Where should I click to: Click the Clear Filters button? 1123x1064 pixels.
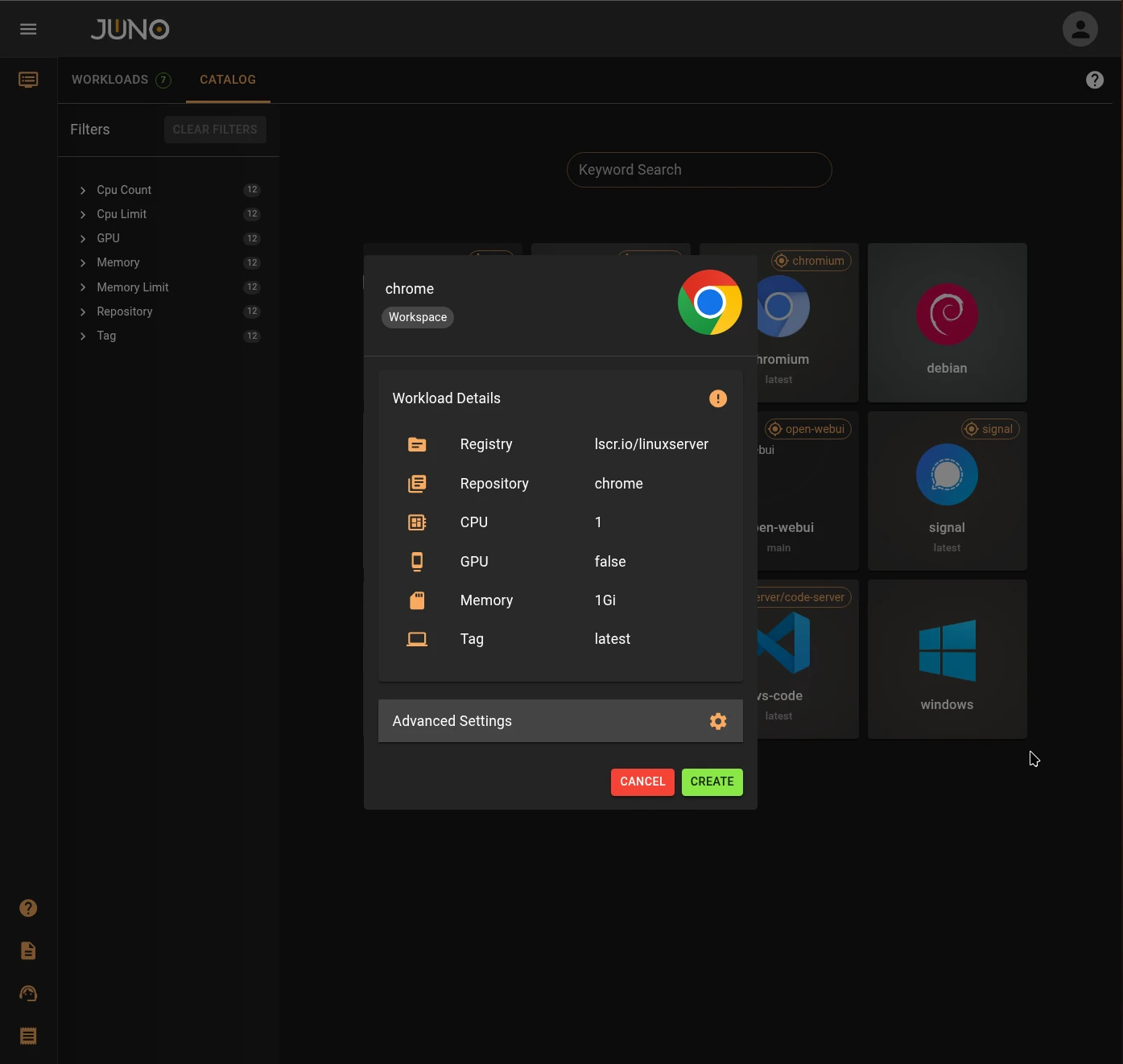(215, 130)
